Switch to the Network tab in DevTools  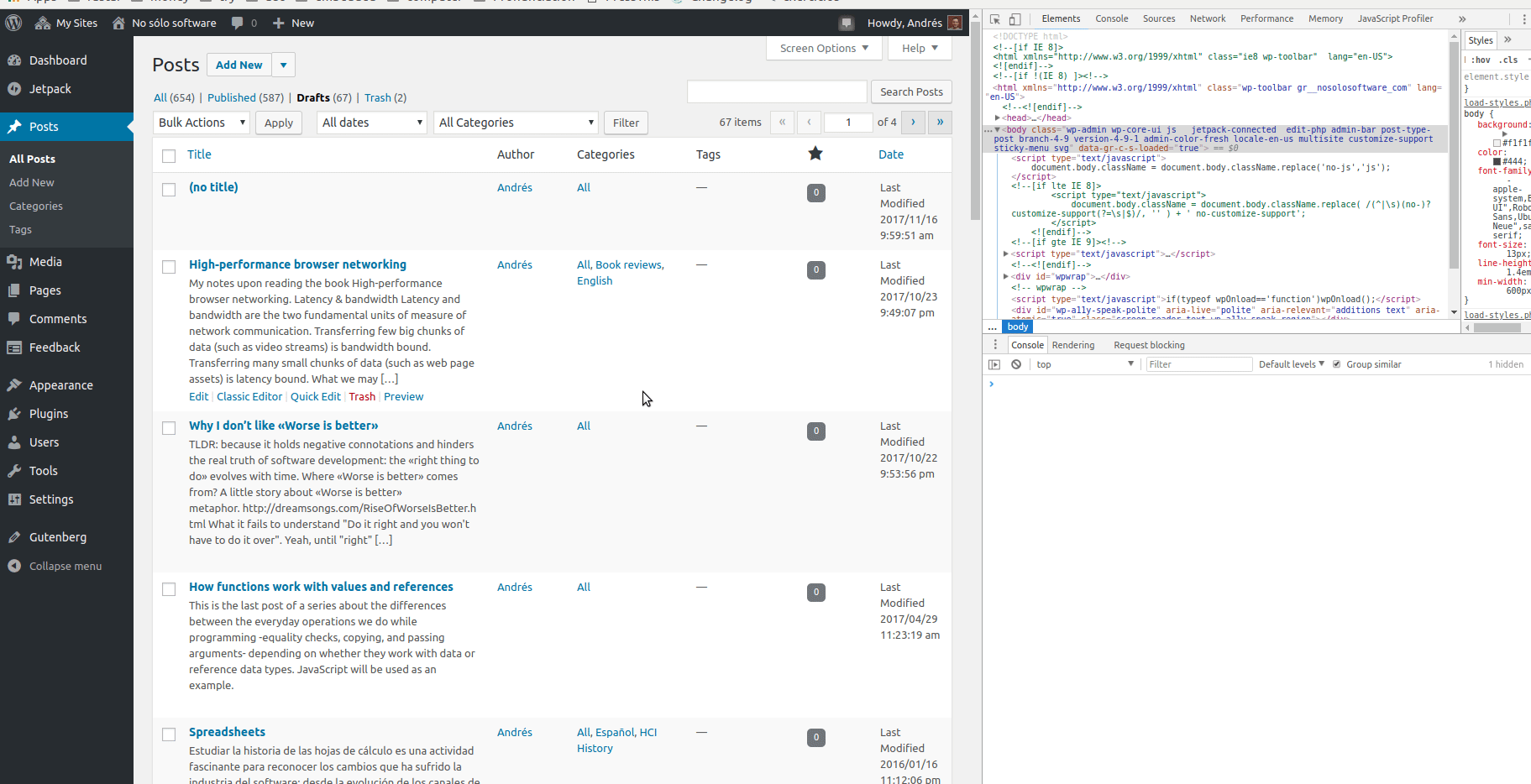point(1208,18)
